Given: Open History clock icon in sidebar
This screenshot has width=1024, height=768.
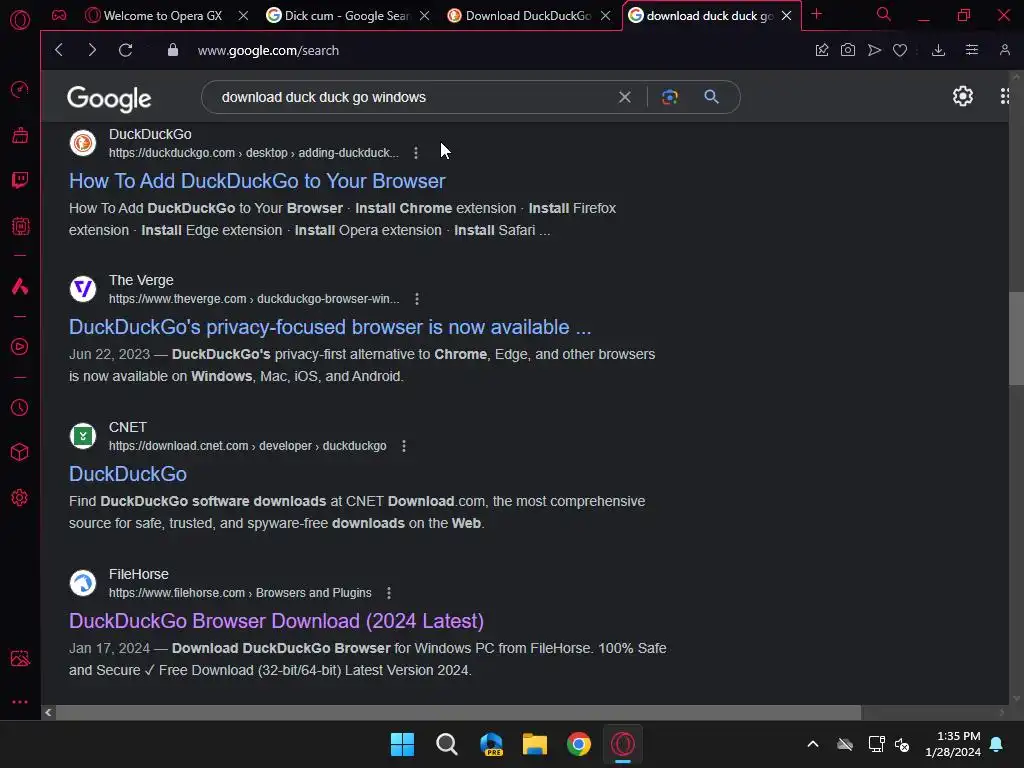Looking at the screenshot, I should click(20, 408).
